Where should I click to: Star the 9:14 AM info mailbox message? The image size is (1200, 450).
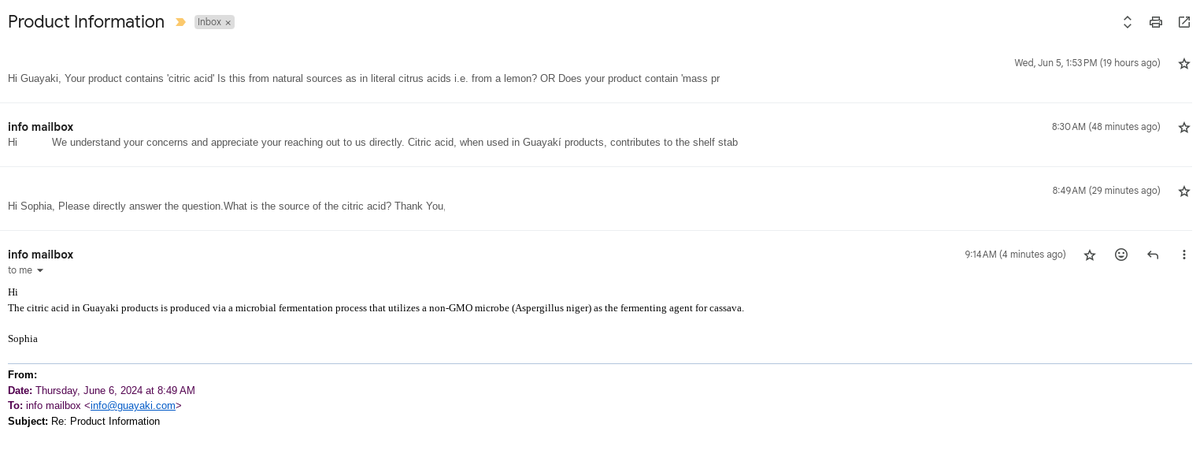tap(1090, 255)
